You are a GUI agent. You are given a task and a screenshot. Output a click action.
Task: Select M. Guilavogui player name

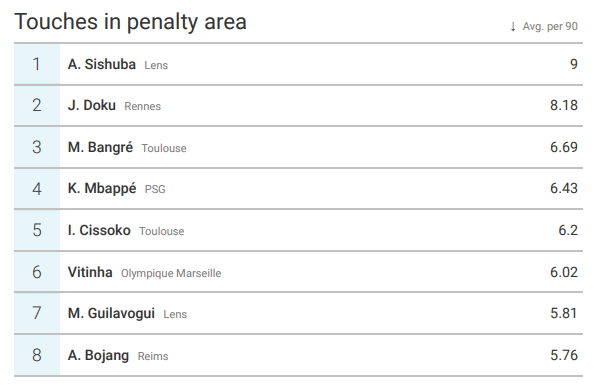pyautogui.click(x=111, y=313)
